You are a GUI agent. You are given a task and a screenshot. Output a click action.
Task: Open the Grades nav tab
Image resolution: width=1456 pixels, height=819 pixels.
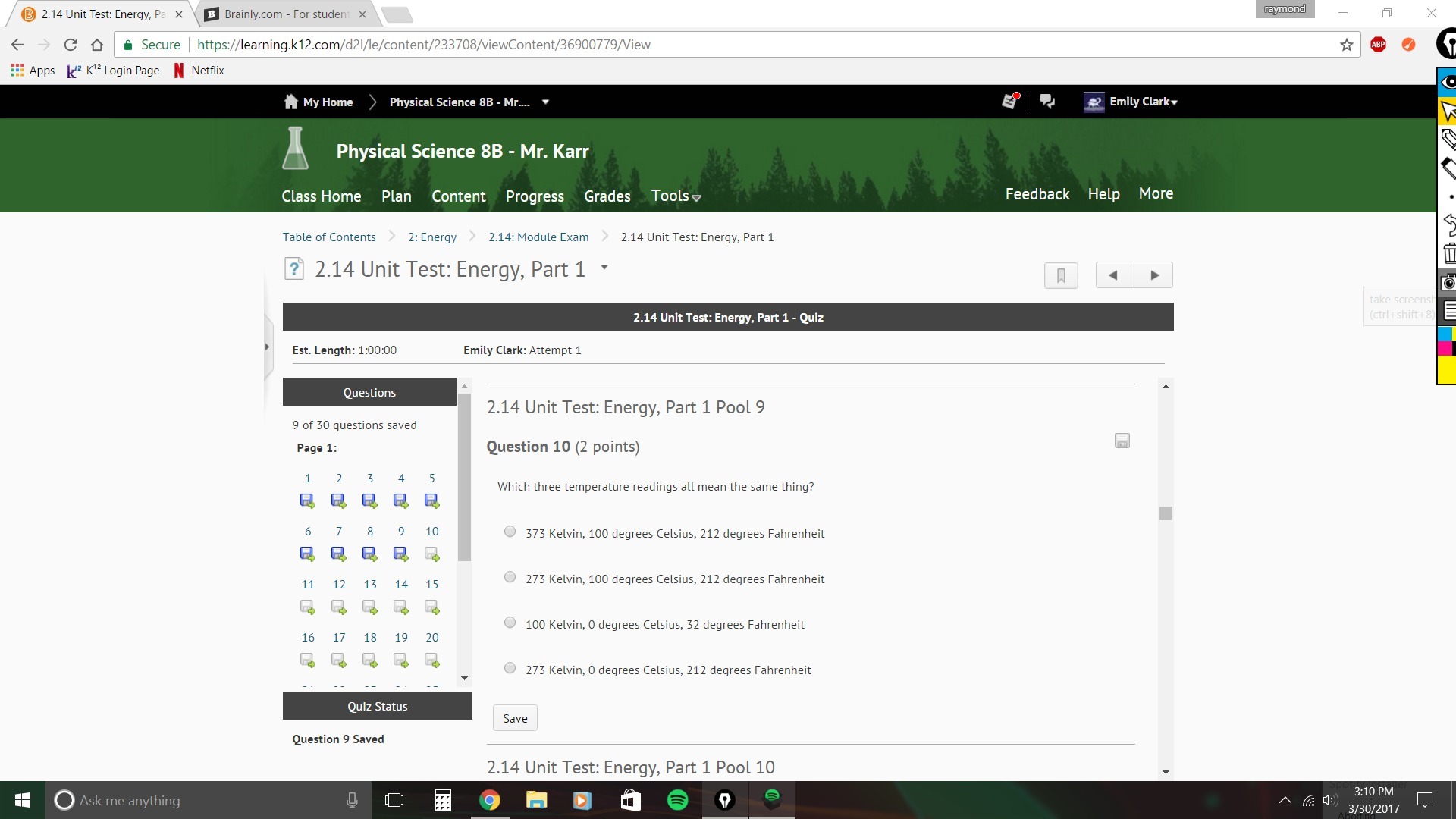pyautogui.click(x=607, y=196)
